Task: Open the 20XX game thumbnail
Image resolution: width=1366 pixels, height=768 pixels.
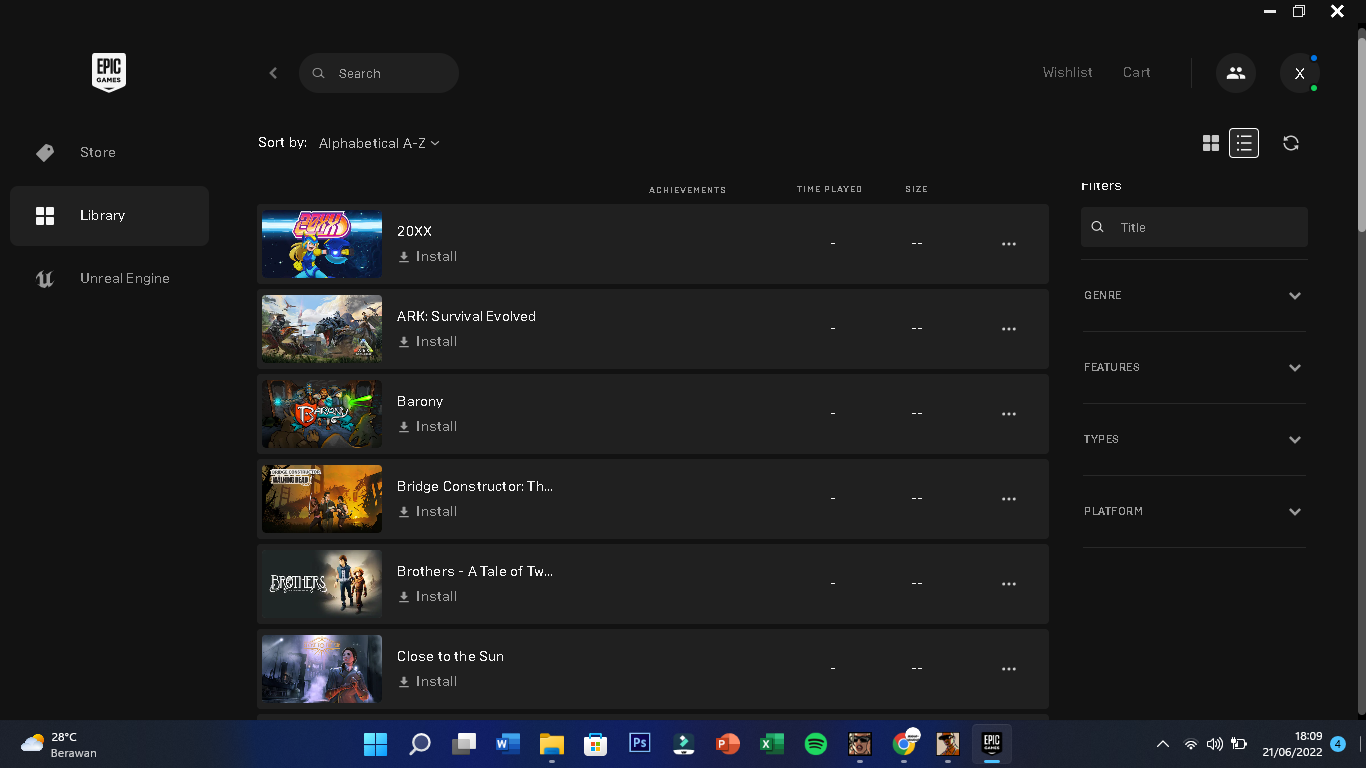Action: click(322, 244)
